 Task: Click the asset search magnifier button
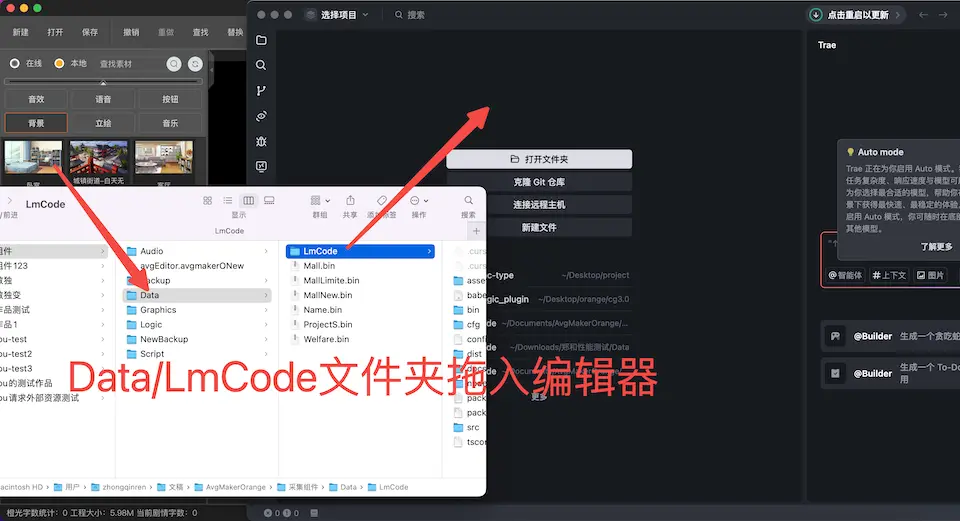click(174, 64)
